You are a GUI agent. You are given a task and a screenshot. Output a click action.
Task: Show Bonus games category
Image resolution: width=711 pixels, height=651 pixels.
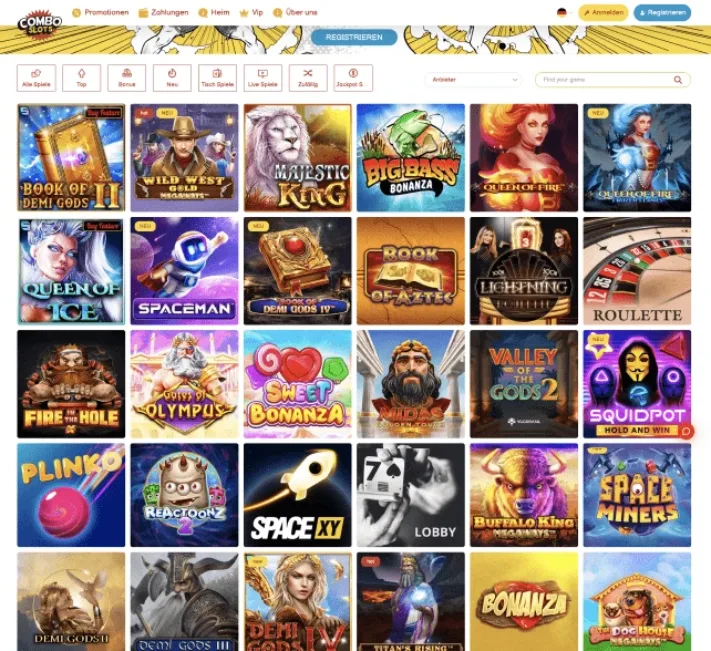127,78
